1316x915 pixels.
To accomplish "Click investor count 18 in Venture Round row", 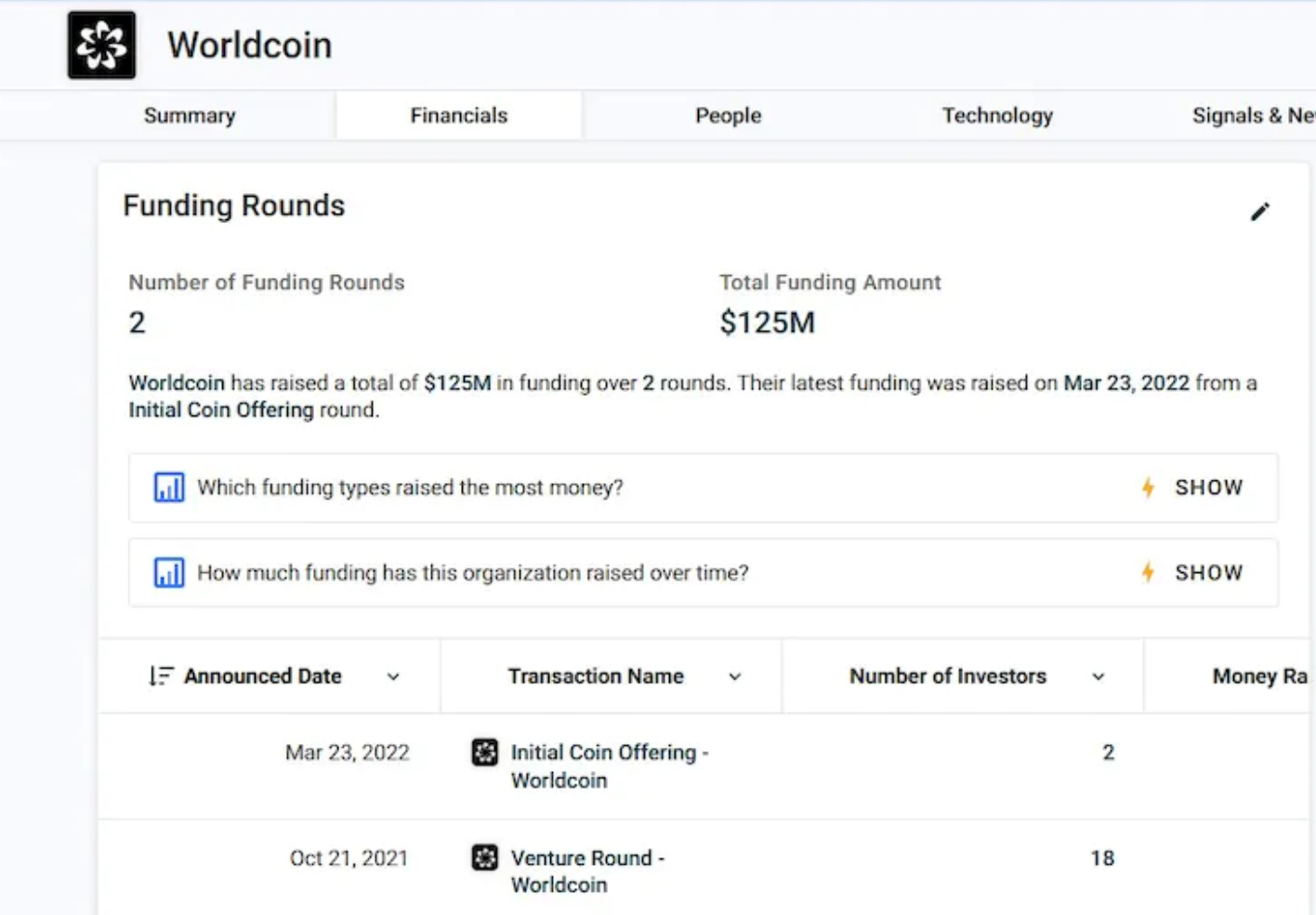I will (1102, 858).
